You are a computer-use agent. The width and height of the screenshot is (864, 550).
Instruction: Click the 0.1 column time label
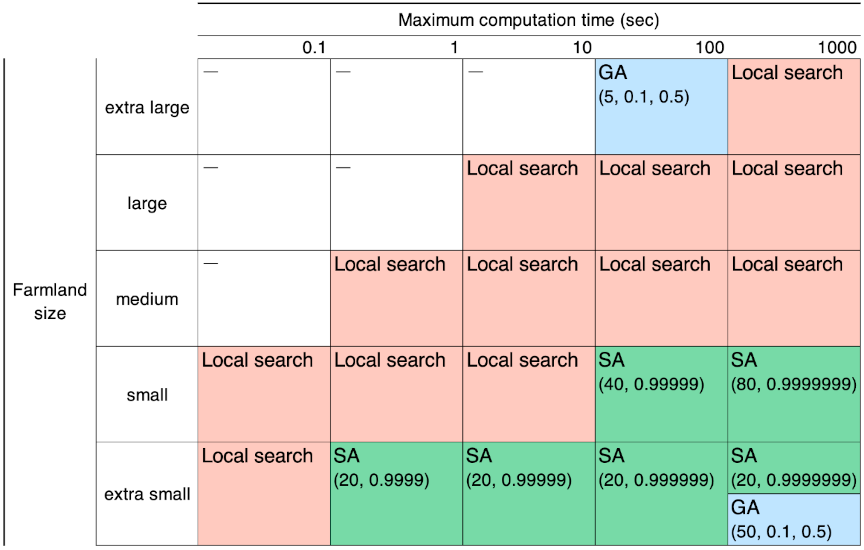(314, 48)
